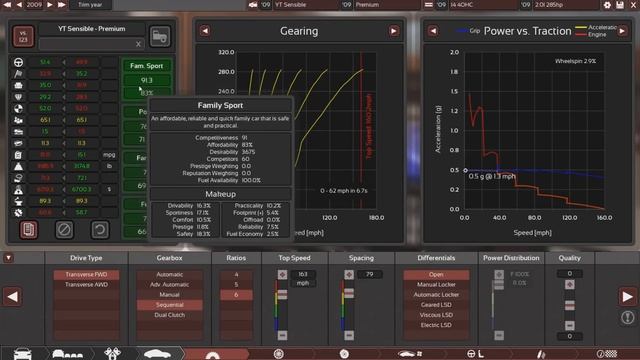Show next graph in Gearing panel

(x=394, y=31)
